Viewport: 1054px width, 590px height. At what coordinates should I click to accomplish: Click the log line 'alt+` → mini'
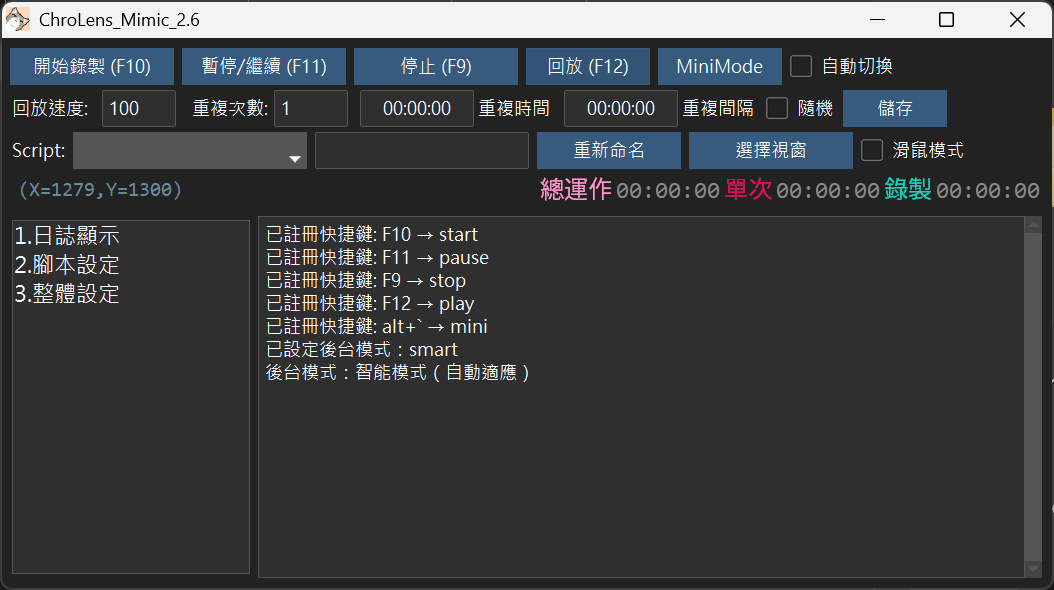click(x=376, y=327)
